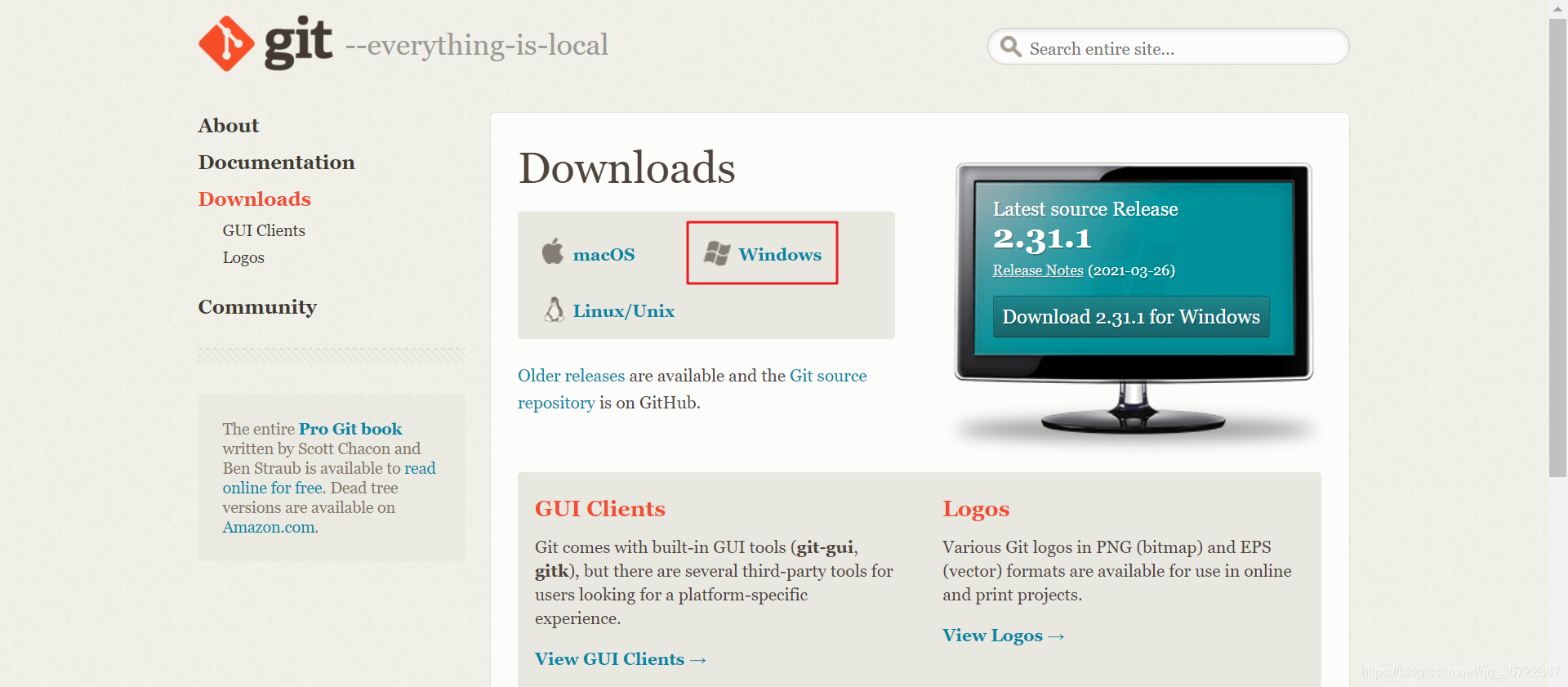This screenshot has width=1568, height=687.
Task: Click the (2021-03-26) release date text
Action: 1132,270
